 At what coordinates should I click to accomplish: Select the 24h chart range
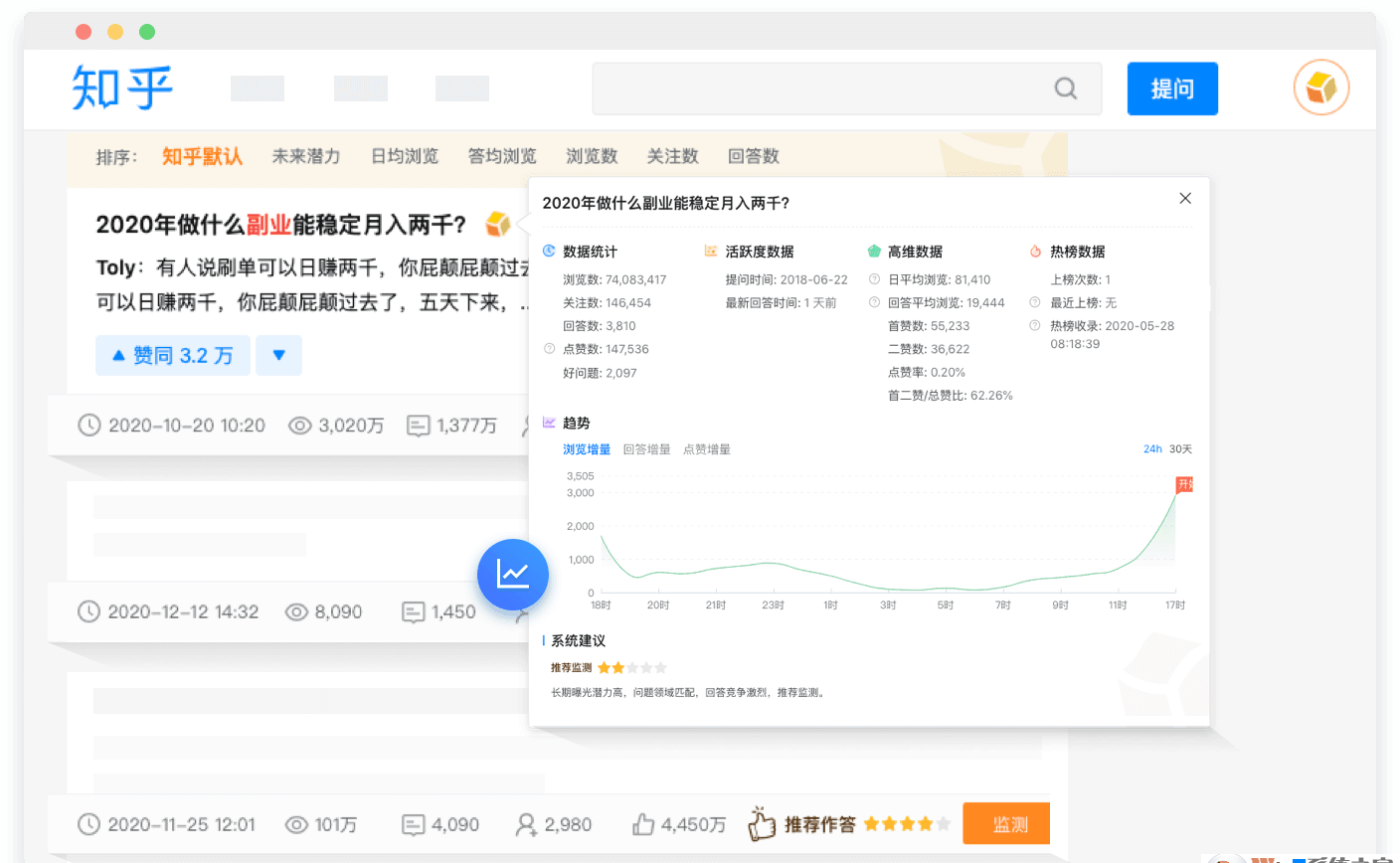1152,449
